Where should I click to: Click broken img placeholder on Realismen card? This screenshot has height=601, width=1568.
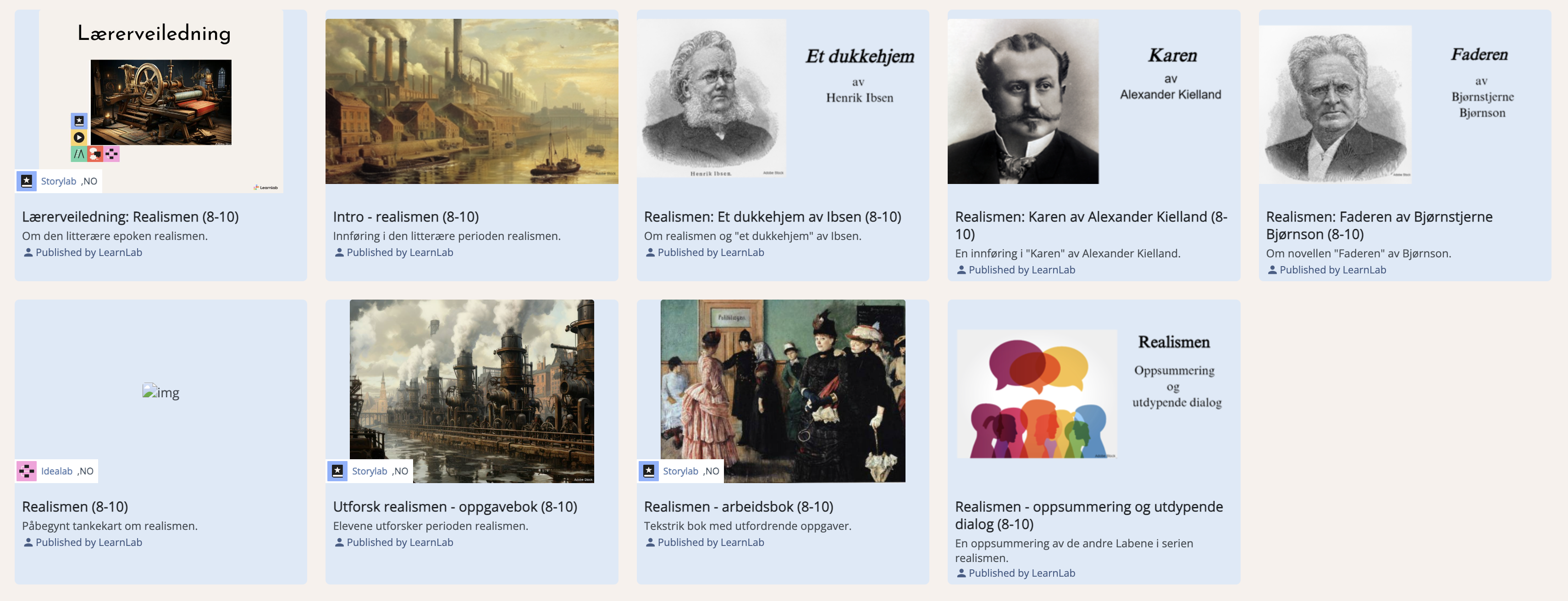click(x=160, y=391)
